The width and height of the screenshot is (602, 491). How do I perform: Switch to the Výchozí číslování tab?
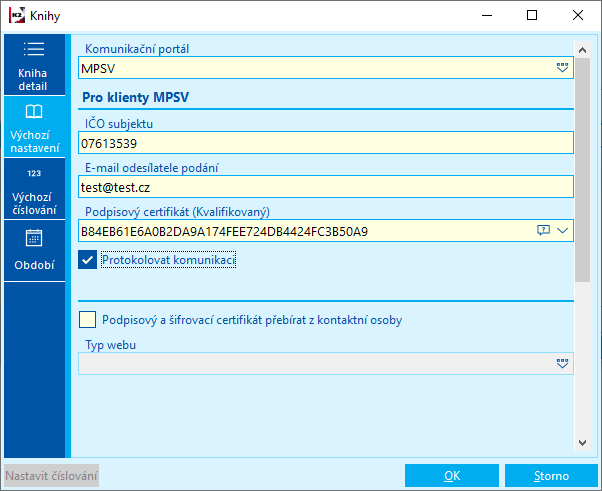(34, 188)
